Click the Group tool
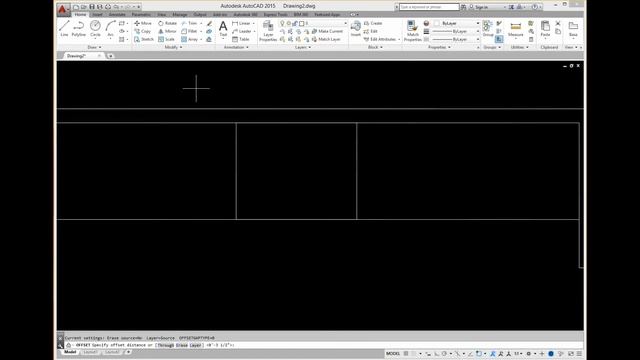This screenshot has width=640, height=360. tap(488, 29)
